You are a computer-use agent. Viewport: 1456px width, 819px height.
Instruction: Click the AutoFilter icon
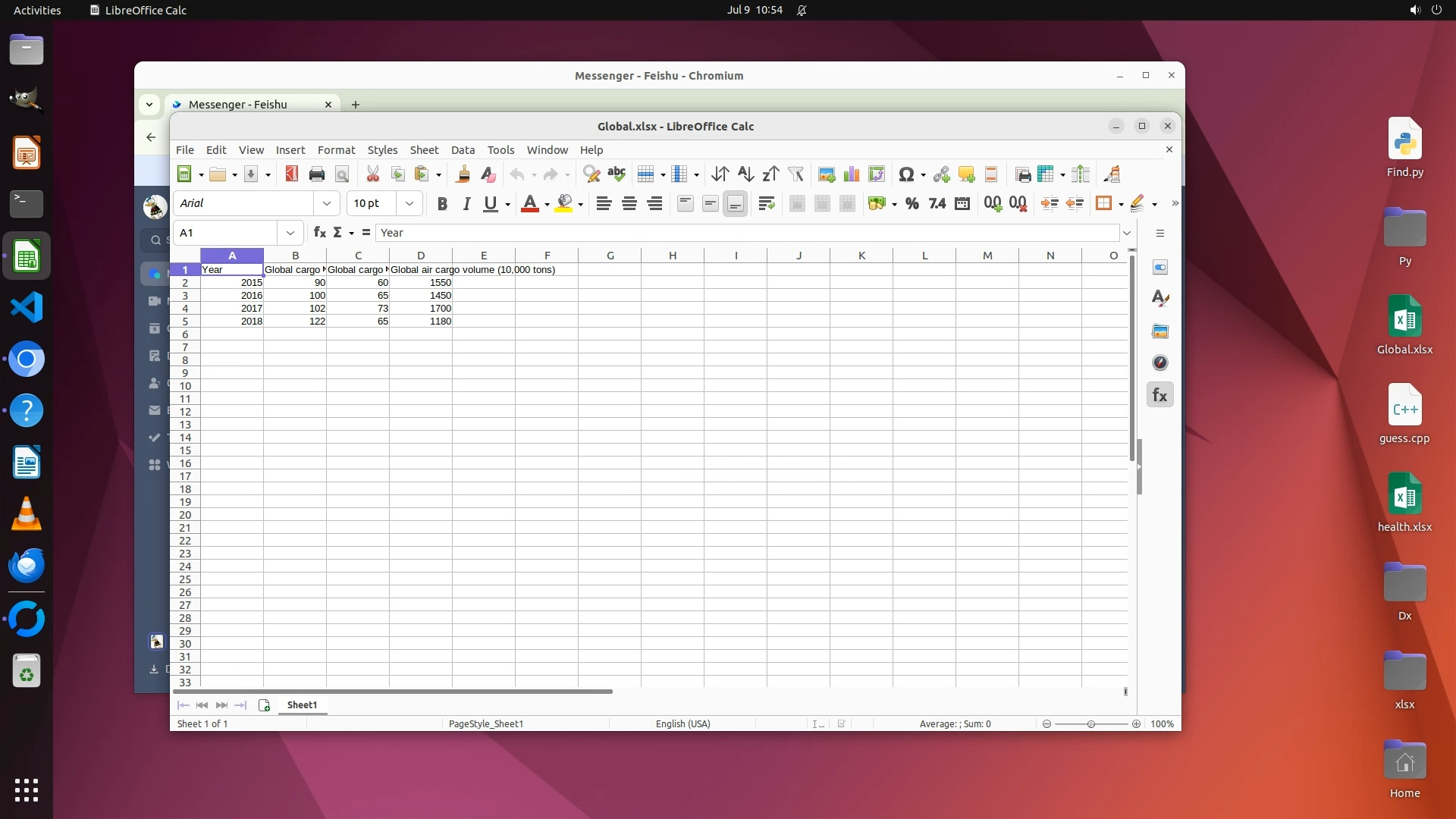pyautogui.click(x=795, y=174)
